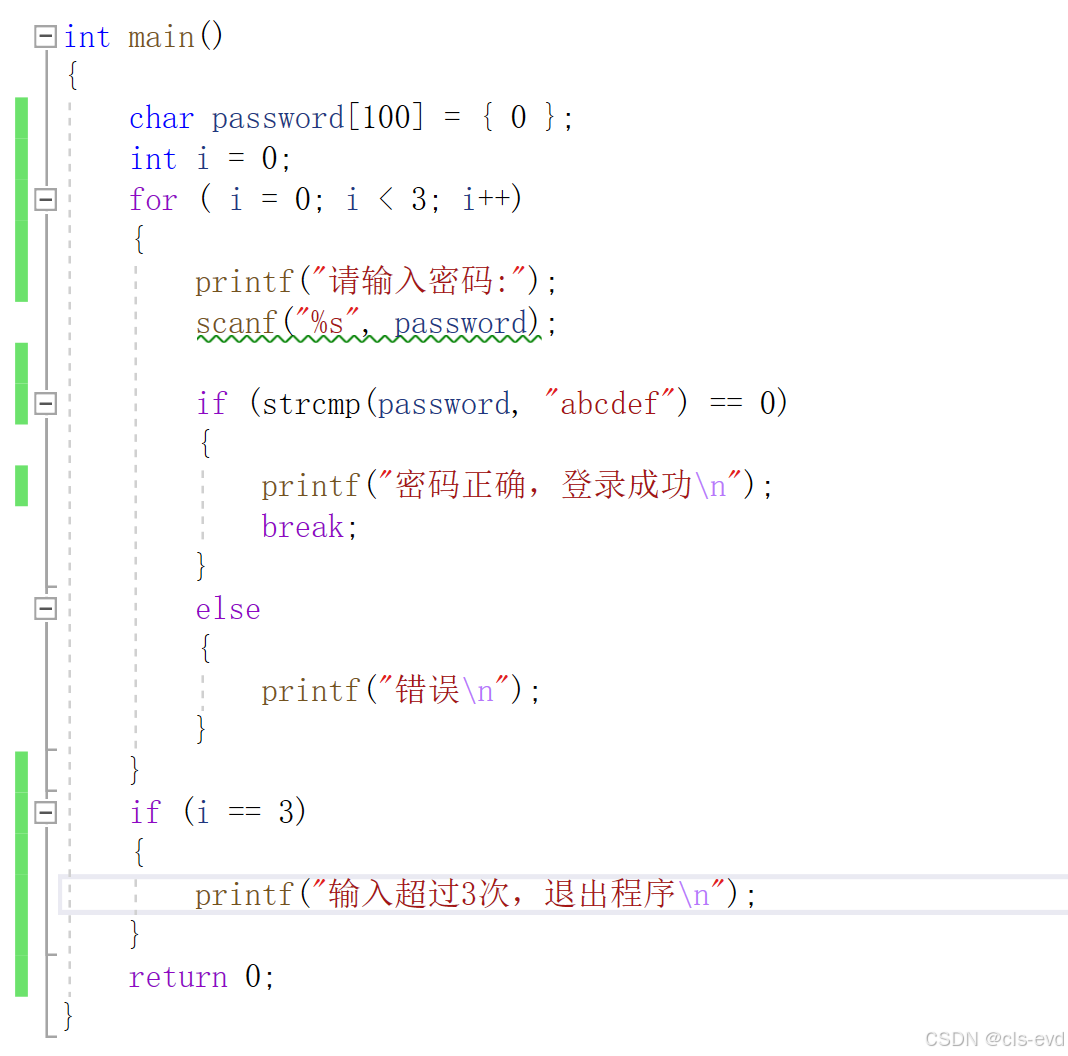Click the word "main" in function header
1068x1056 pixels.
pos(161,37)
